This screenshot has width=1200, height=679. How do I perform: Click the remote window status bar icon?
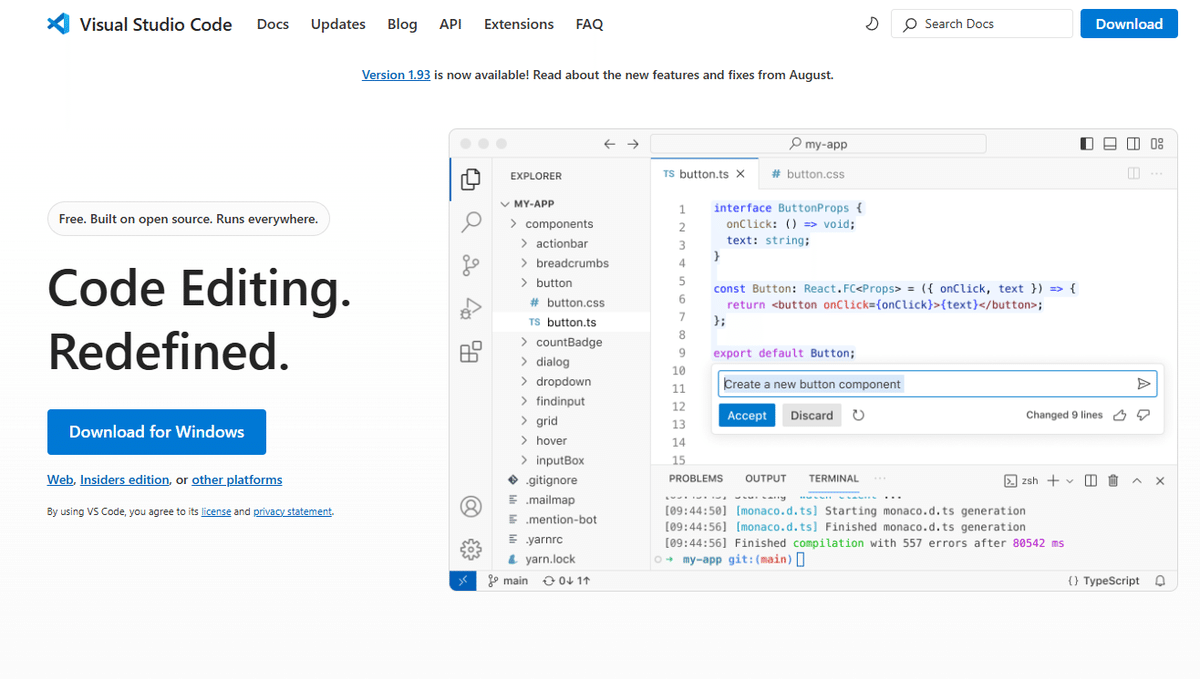[x=463, y=580]
